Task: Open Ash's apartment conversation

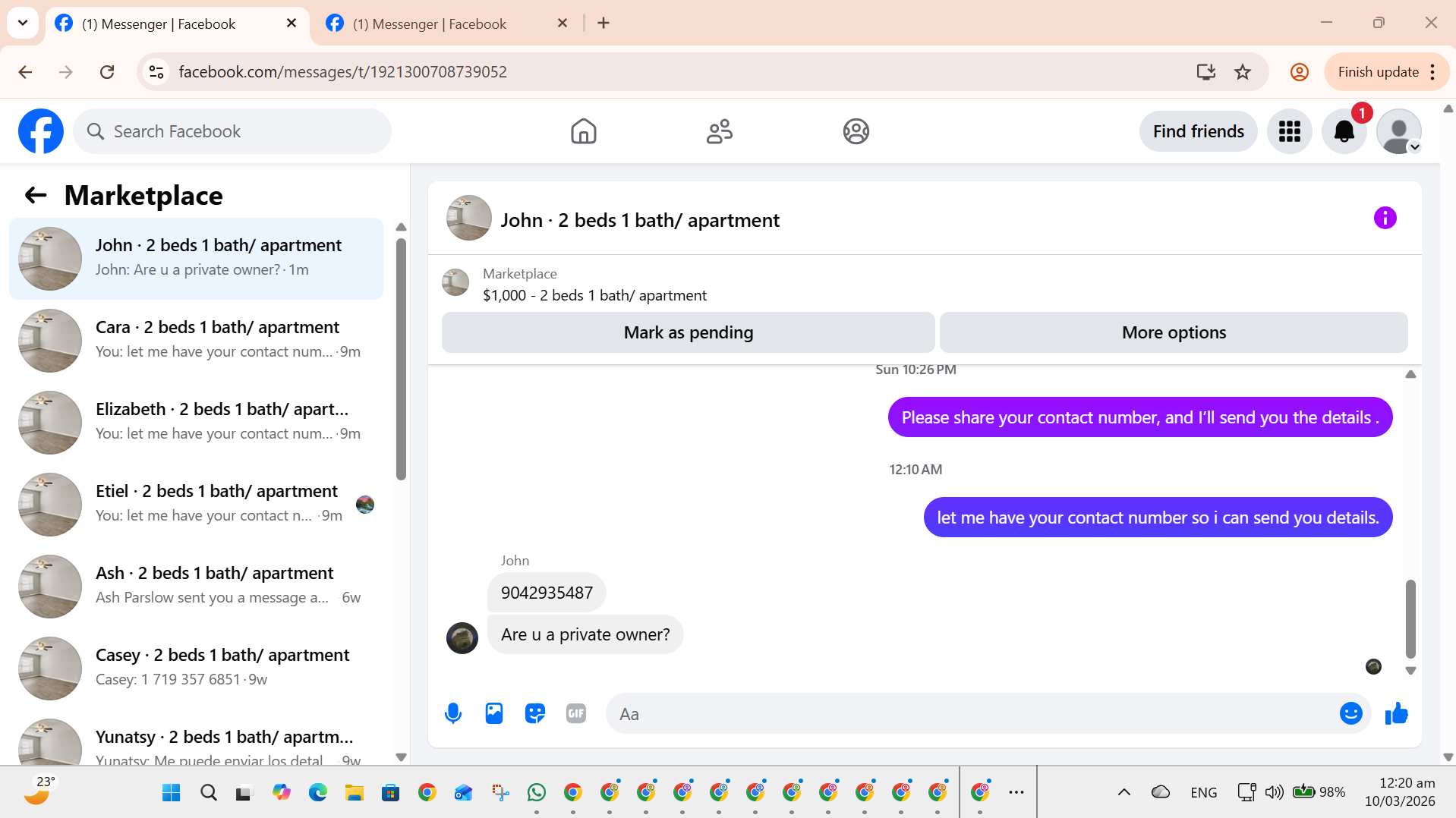Action: [x=196, y=587]
